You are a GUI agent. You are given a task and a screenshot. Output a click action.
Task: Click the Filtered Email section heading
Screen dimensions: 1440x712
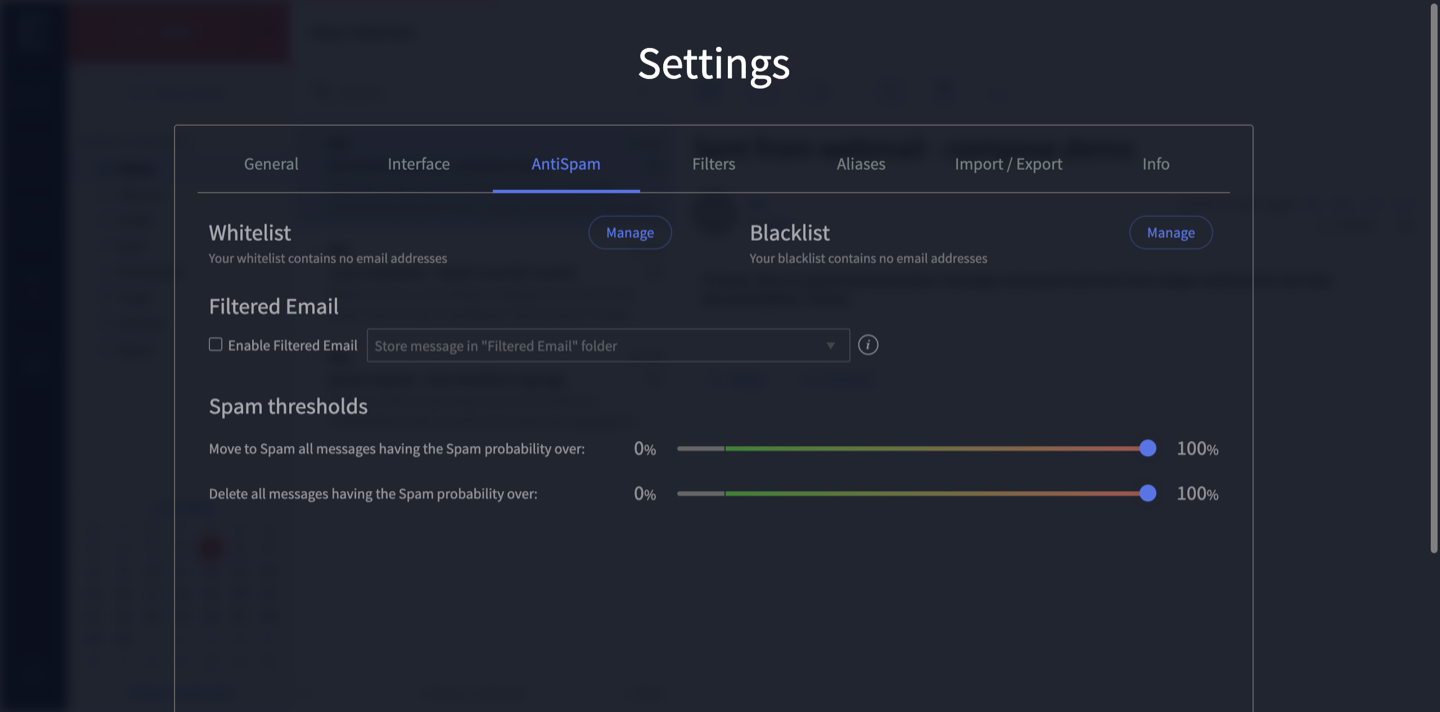274,306
